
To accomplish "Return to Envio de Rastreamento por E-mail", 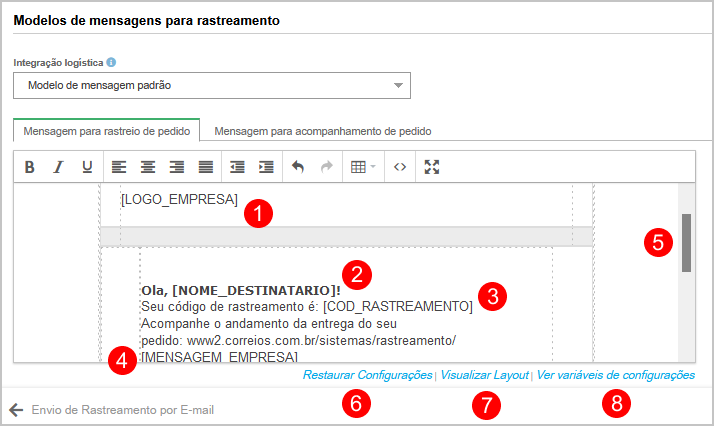I will [122, 410].
